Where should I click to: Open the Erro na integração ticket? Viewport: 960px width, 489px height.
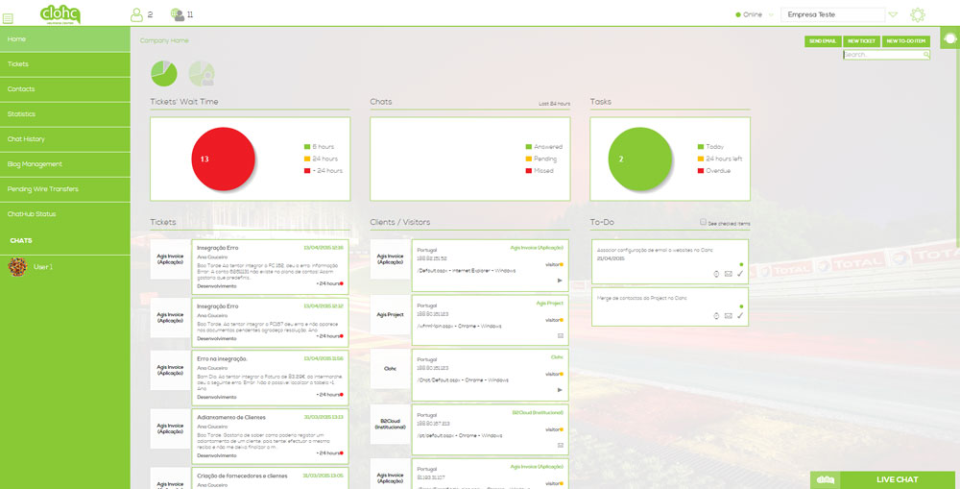coord(270,378)
